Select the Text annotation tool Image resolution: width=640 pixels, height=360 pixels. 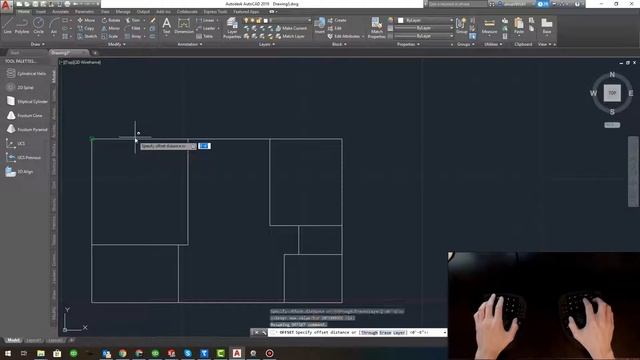[167, 25]
